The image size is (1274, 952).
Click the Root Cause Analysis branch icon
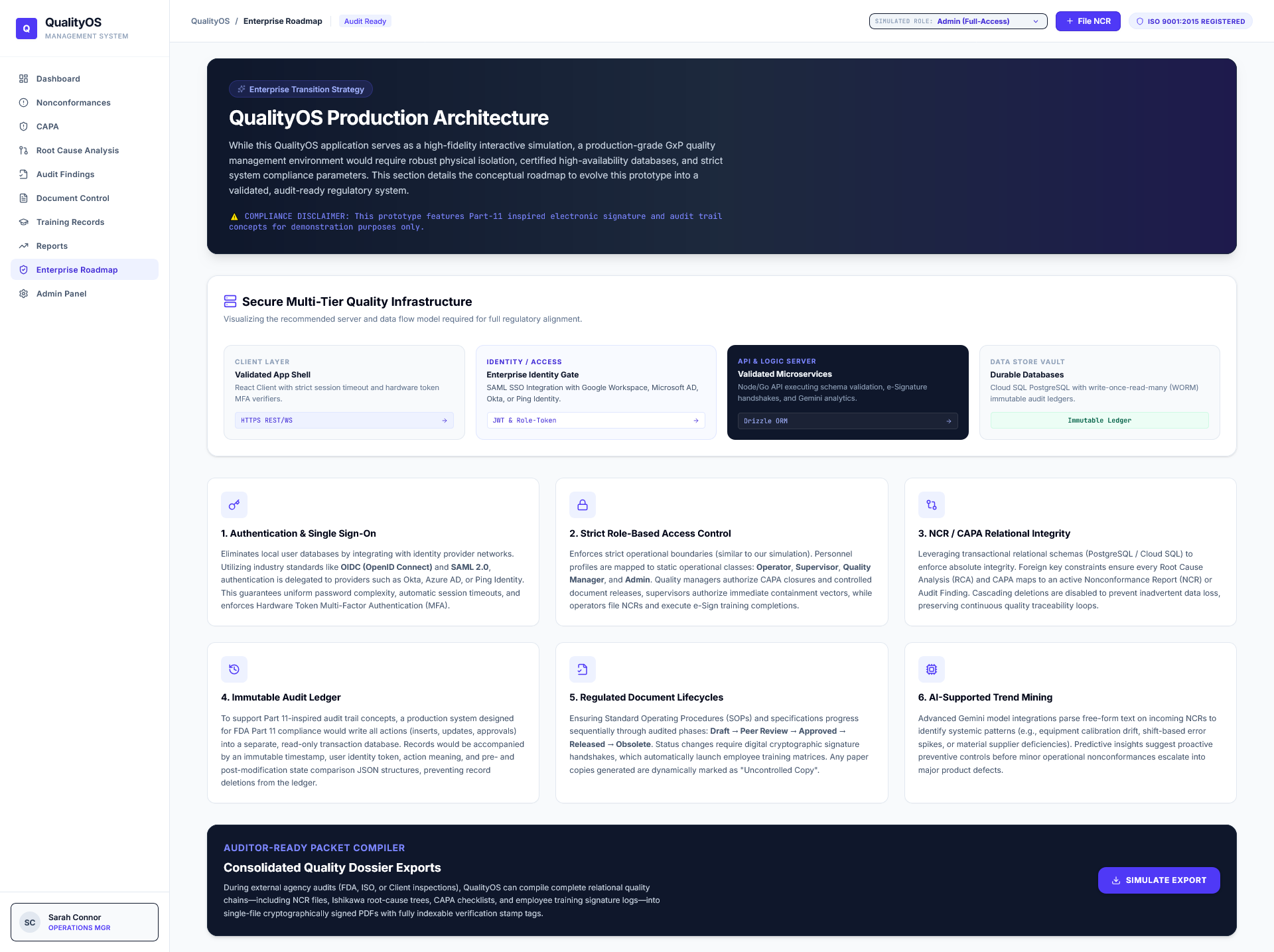24,151
